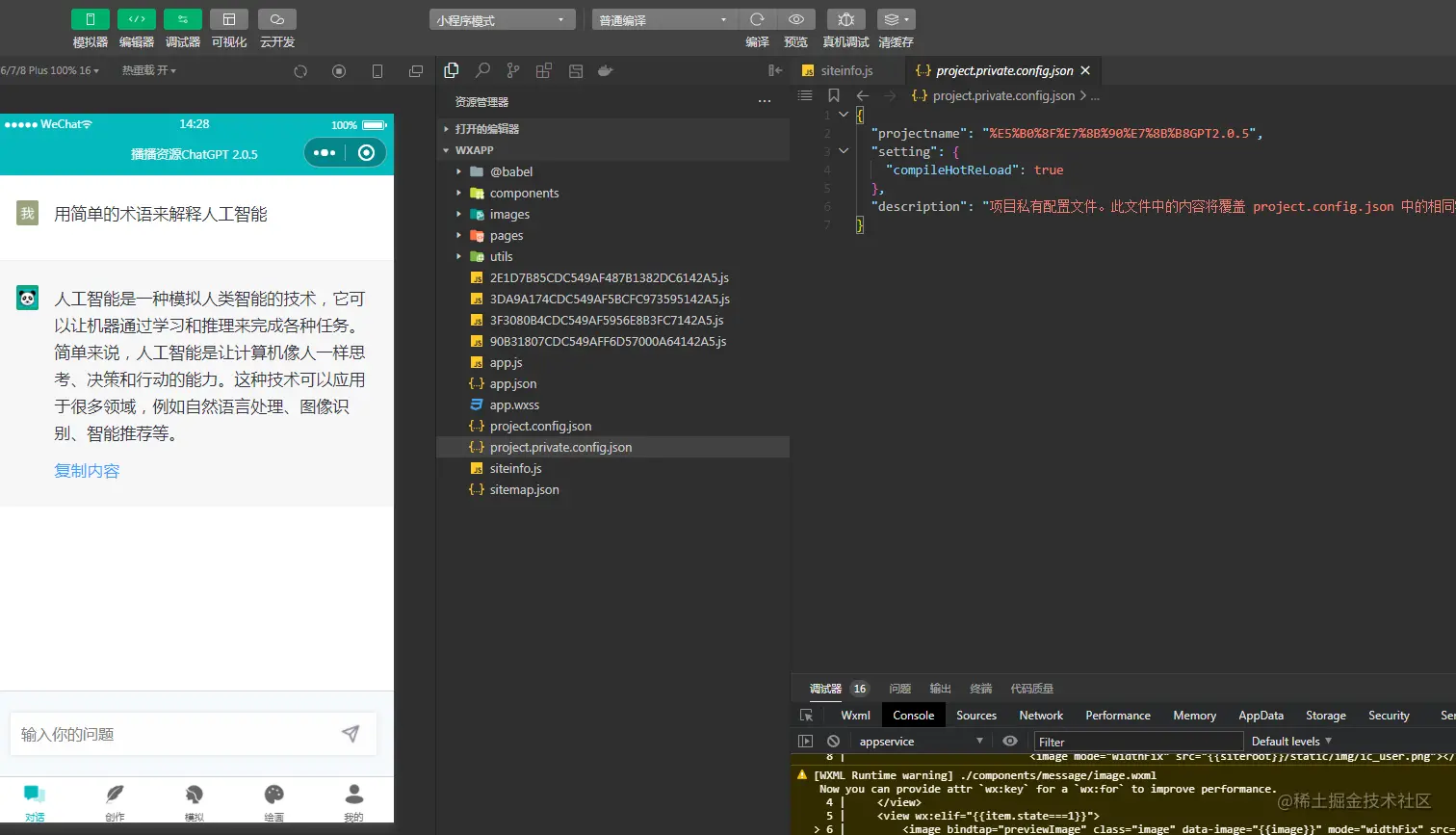Click the element inspect arrow icon beside Wxml
Image resolution: width=1456 pixels, height=835 pixels.
pyautogui.click(x=807, y=716)
